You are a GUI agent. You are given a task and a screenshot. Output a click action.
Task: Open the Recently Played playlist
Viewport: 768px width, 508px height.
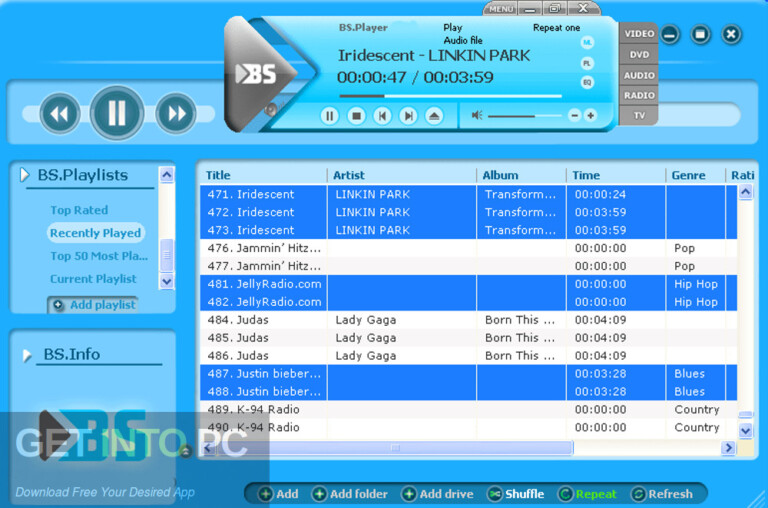pyautogui.click(x=96, y=233)
